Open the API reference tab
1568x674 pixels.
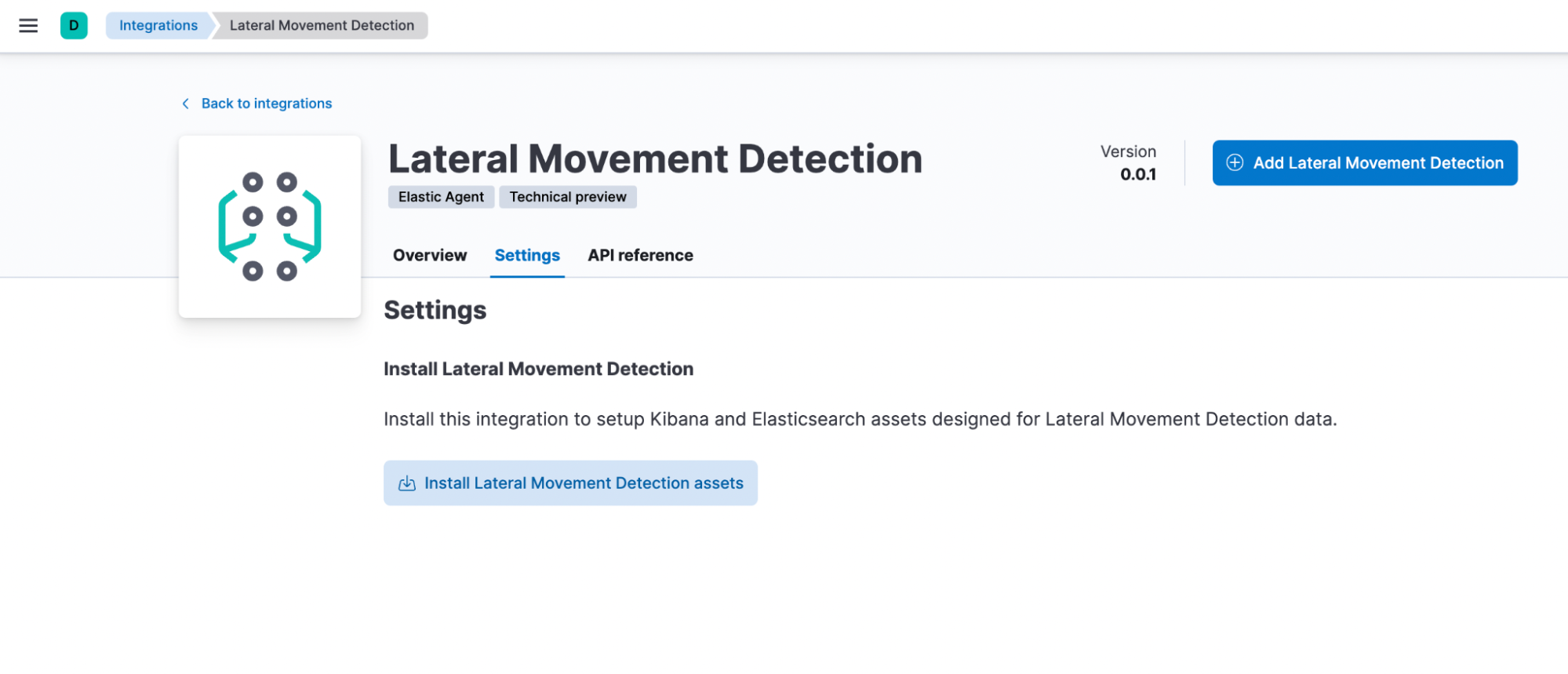point(640,255)
